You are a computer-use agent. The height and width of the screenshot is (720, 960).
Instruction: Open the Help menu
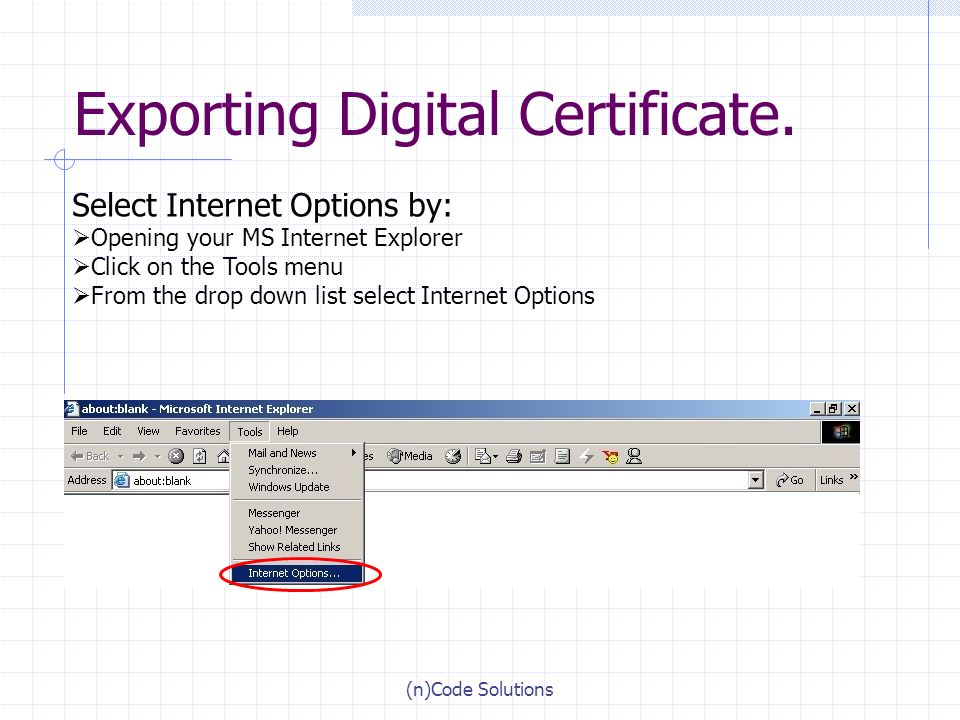[x=287, y=431]
